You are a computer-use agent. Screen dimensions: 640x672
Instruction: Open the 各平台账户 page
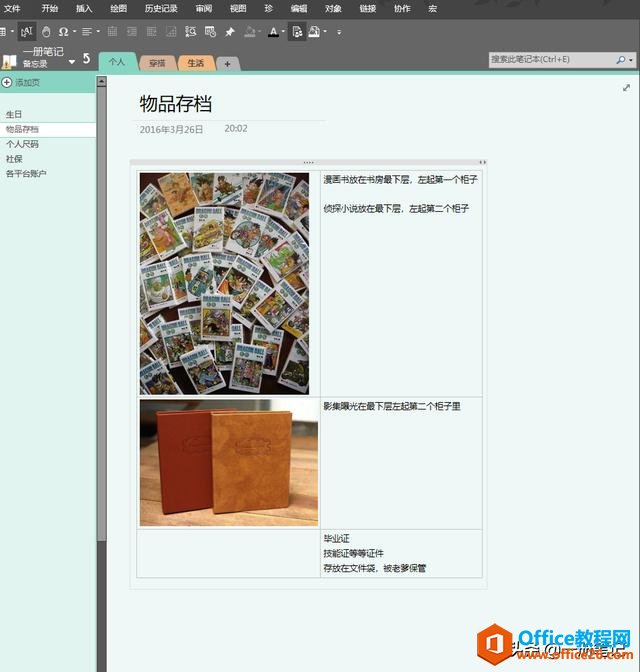tap(26, 174)
